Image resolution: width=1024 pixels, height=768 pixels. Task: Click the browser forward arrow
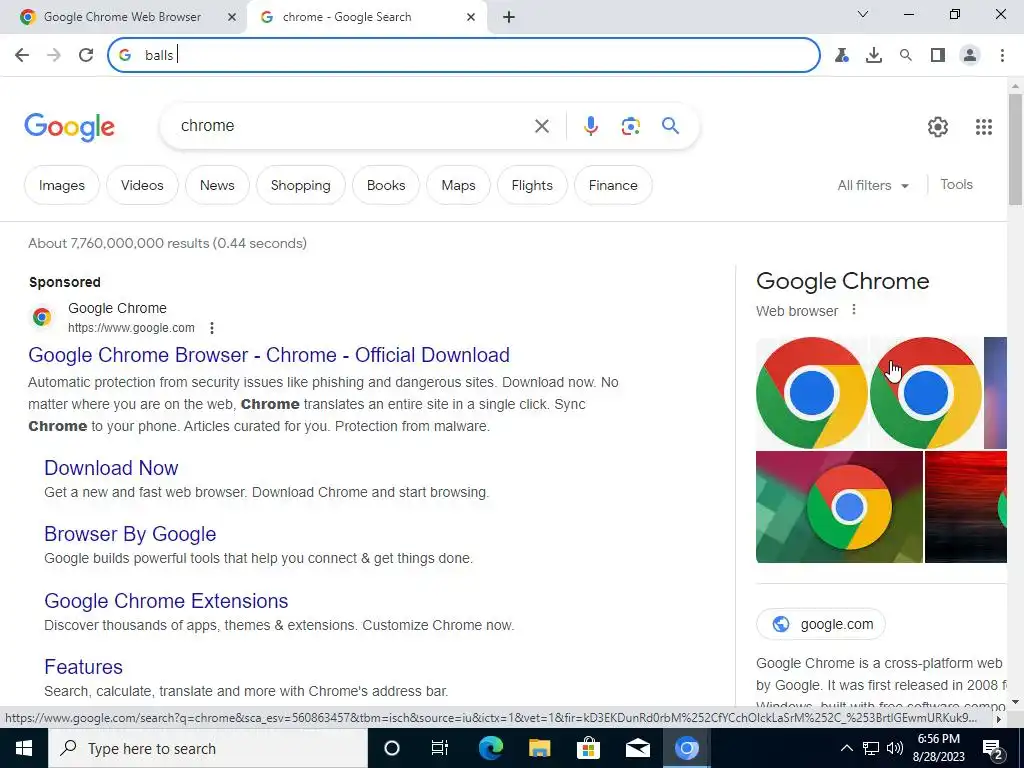click(54, 55)
